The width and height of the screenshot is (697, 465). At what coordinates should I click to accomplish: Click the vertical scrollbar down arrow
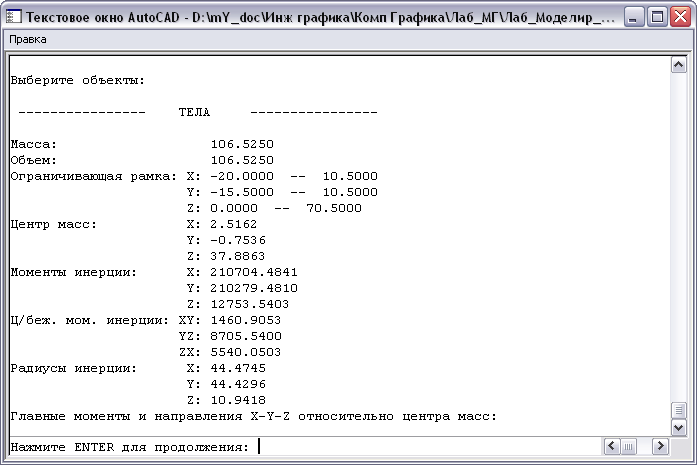678,428
